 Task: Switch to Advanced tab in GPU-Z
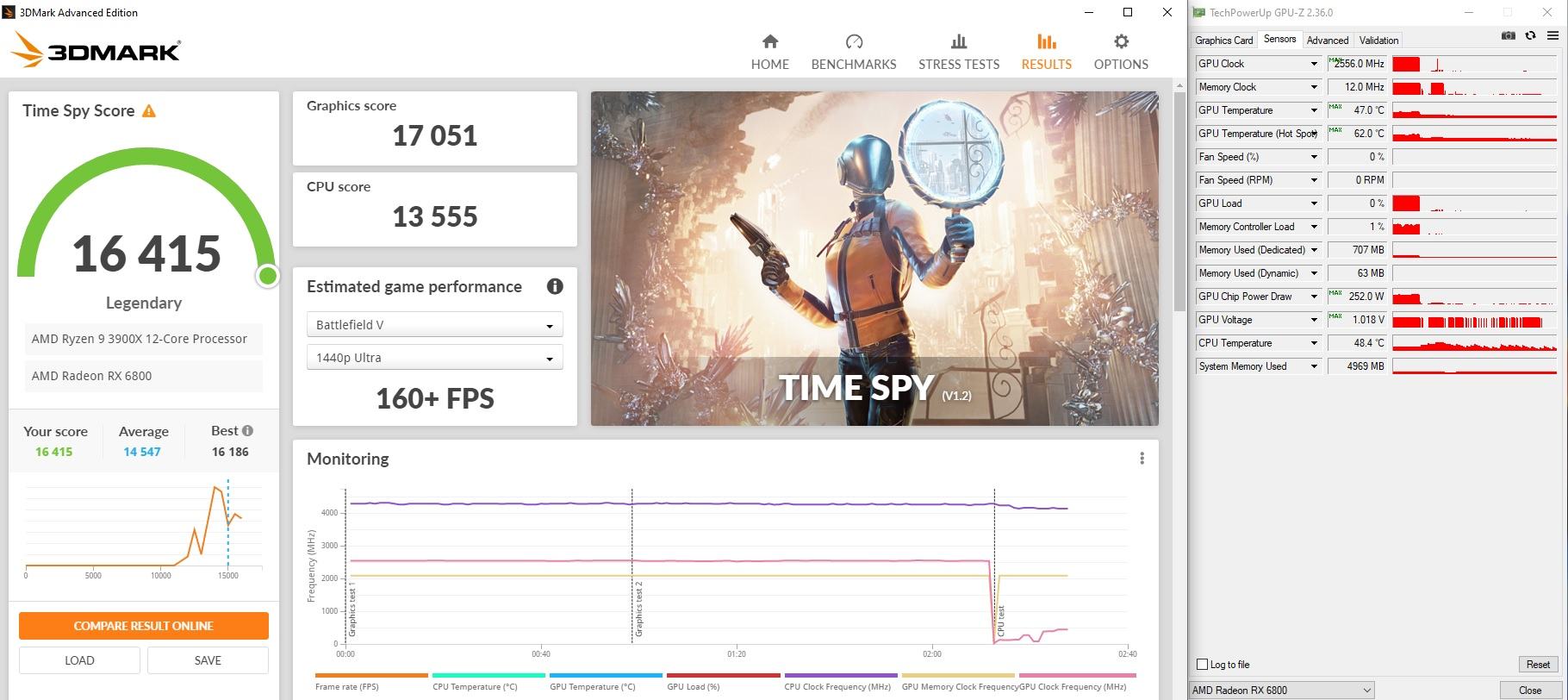click(1327, 41)
